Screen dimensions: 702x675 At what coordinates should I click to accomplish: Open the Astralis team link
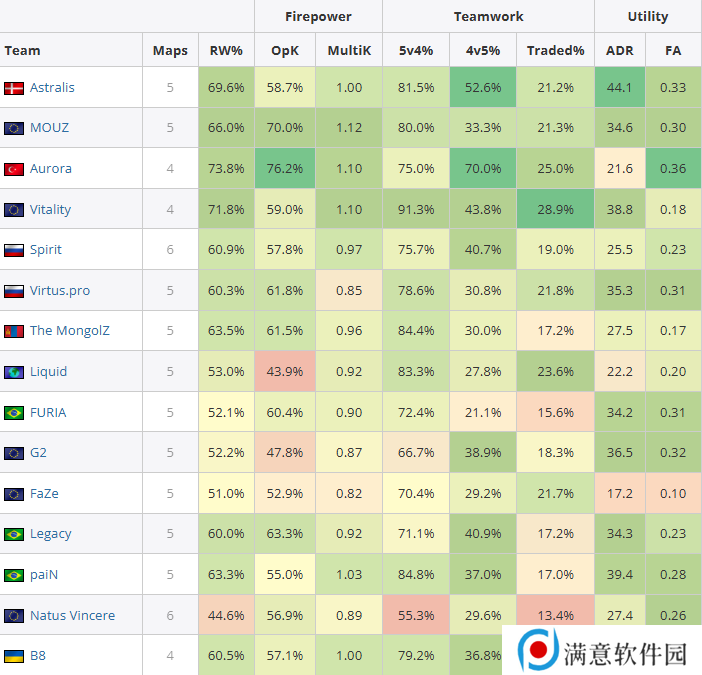pos(52,87)
